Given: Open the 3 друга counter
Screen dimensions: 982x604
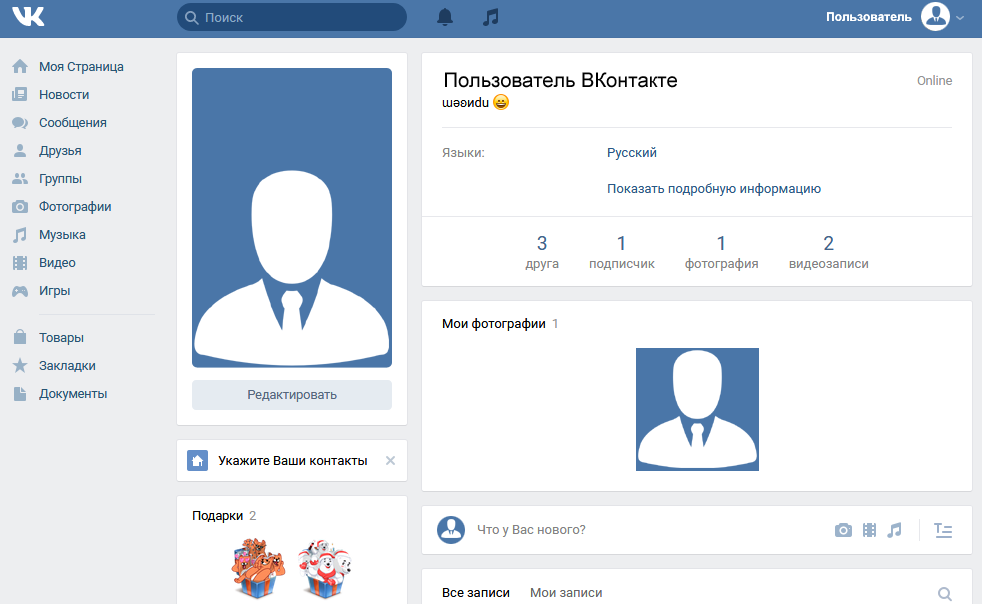Looking at the screenshot, I should (542, 252).
